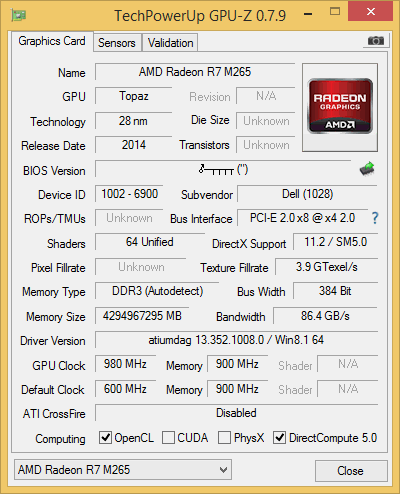This screenshot has height=494, width=400.
Task: Toggle the CUDA checkbox
Action: (x=168, y=437)
